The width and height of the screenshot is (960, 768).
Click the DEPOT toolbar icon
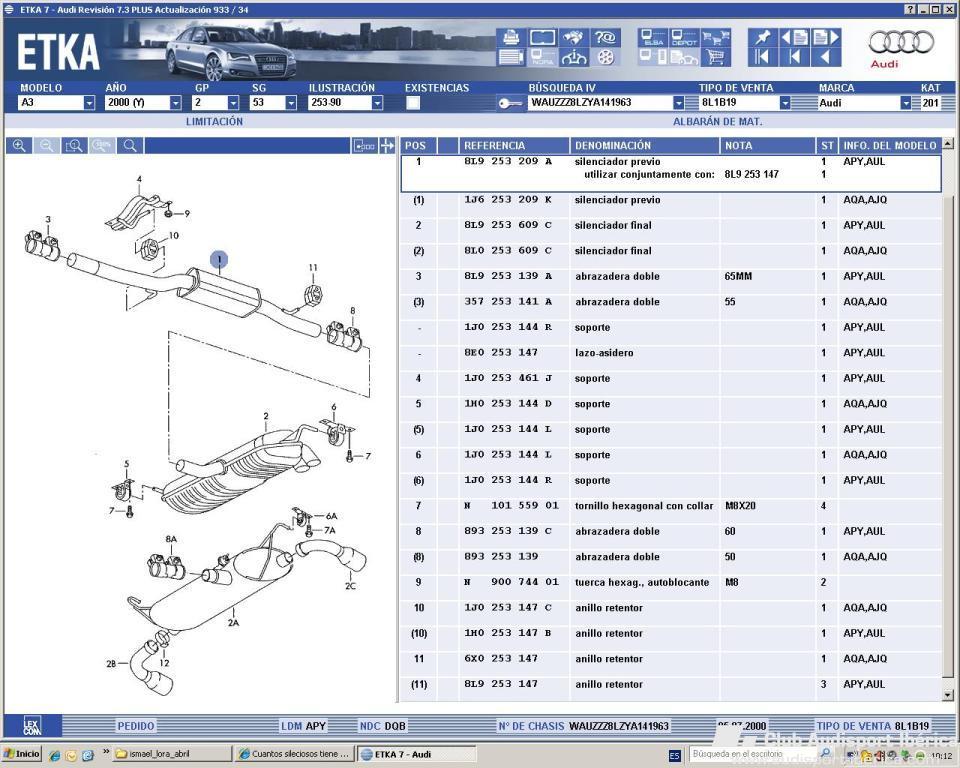(684, 37)
